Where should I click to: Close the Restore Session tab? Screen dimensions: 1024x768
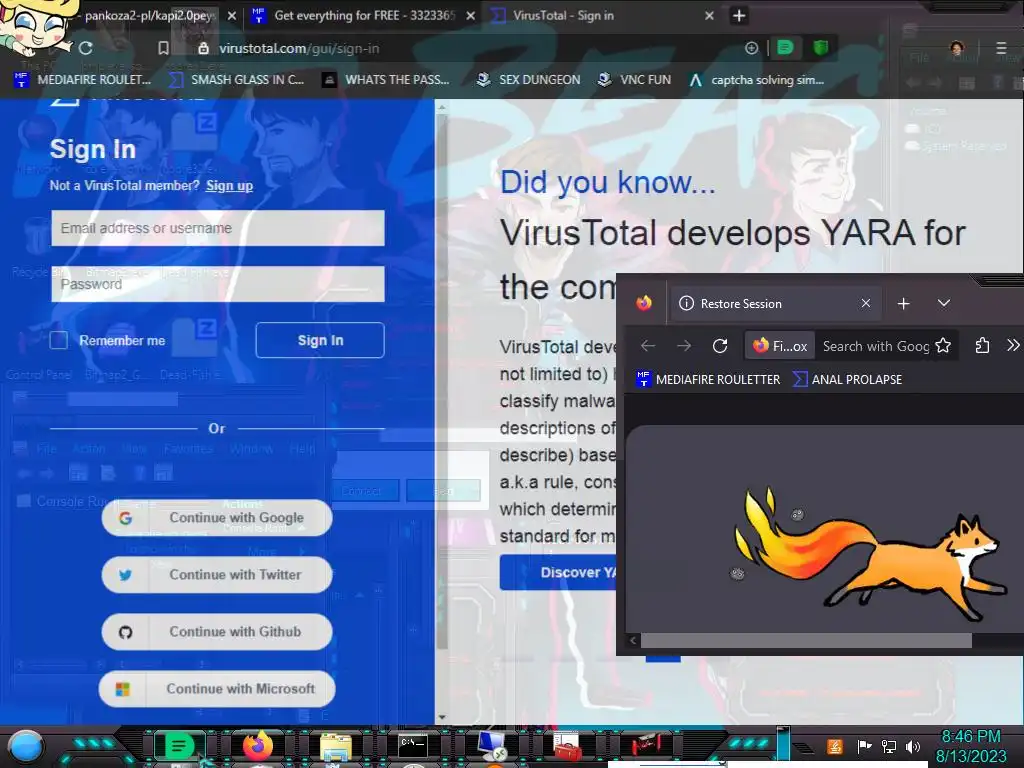pos(865,303)
